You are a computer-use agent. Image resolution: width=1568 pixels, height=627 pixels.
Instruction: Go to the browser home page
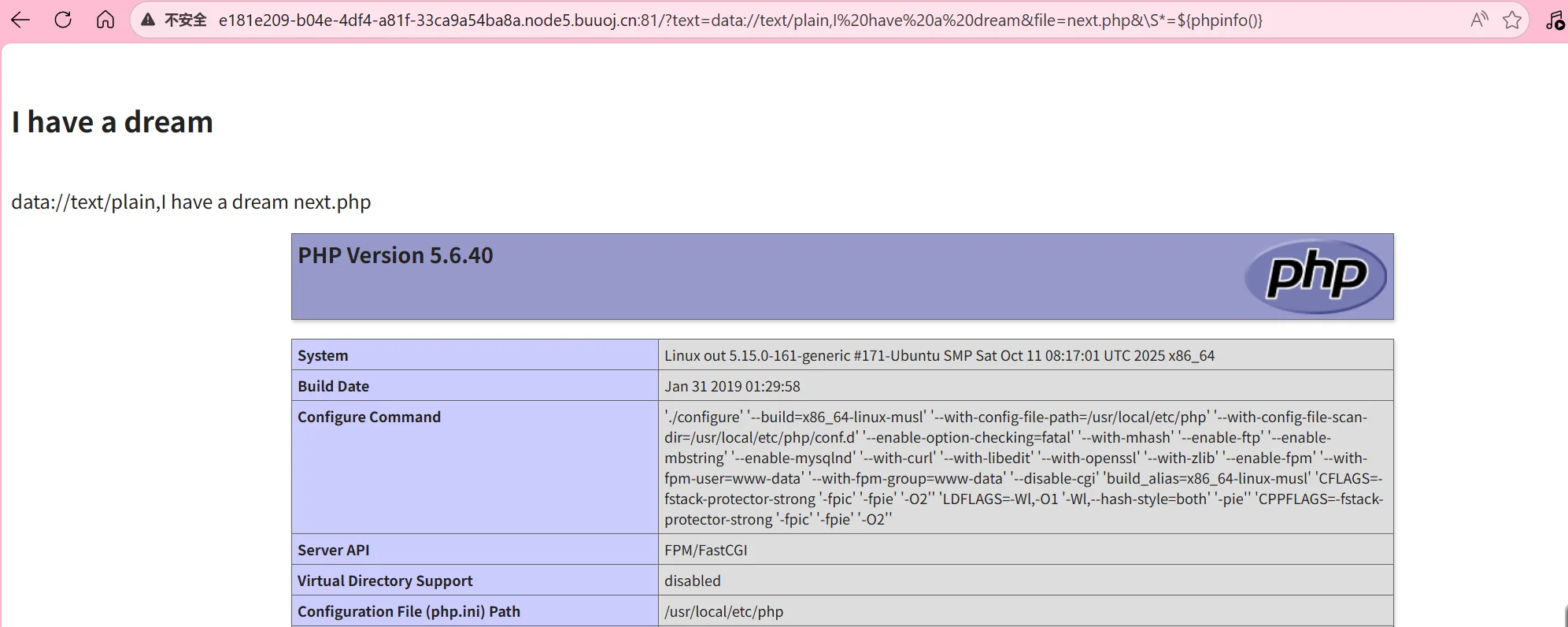click(105, 20)
